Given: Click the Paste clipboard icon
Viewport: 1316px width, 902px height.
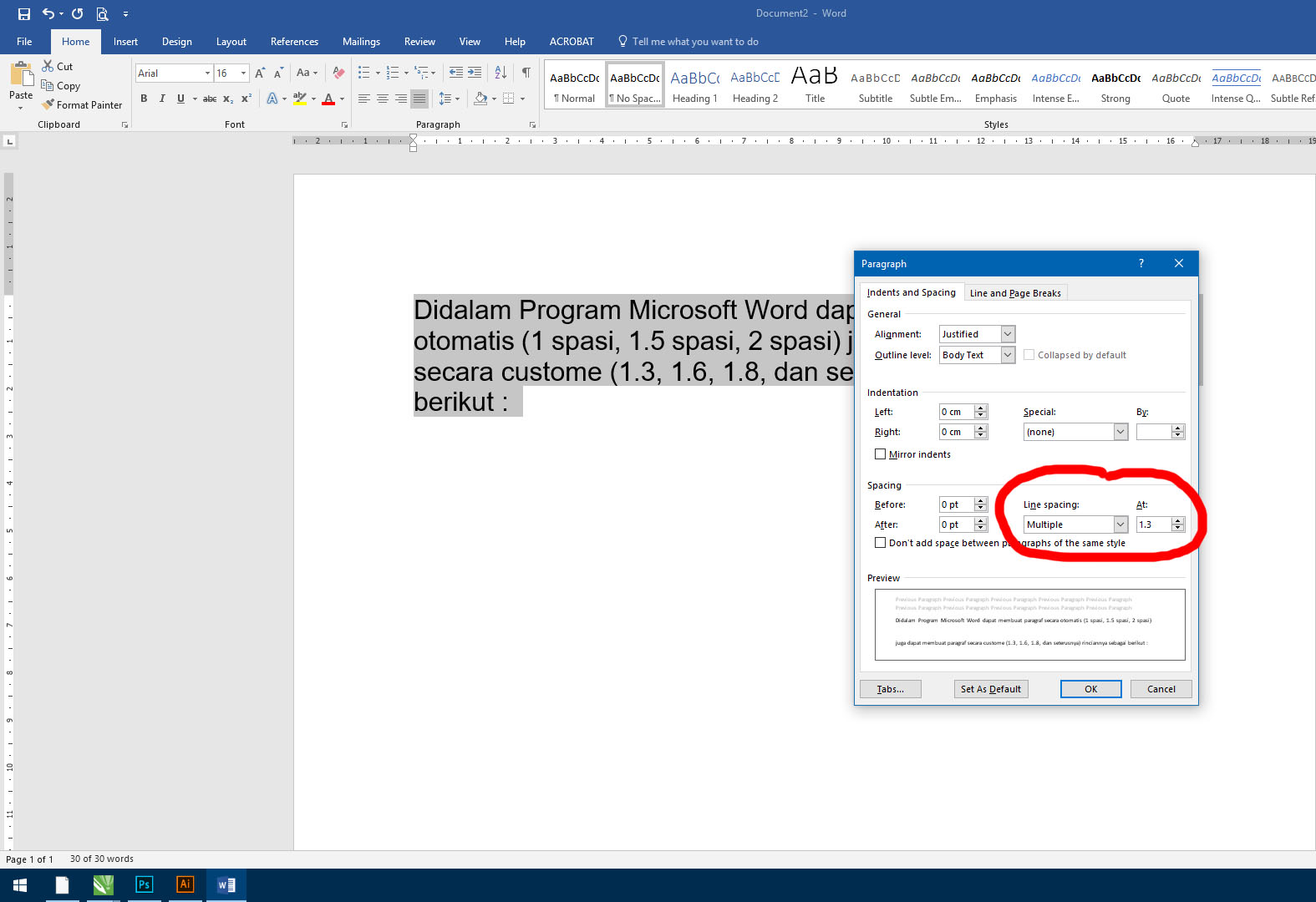Looking at the screenshot, I should tap(21, 74).
